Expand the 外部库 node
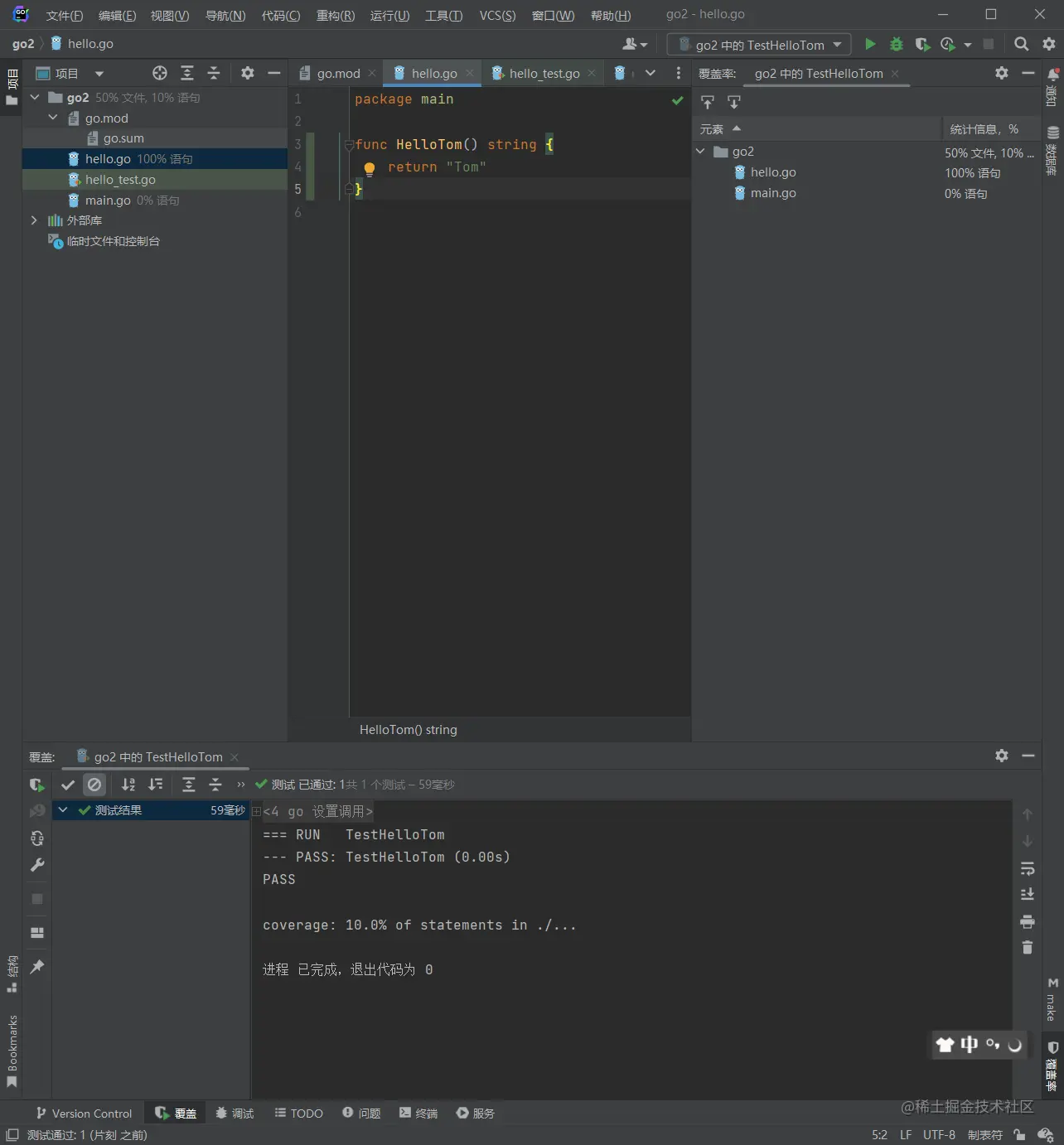1064x1145 pixels. coord(34,220)
